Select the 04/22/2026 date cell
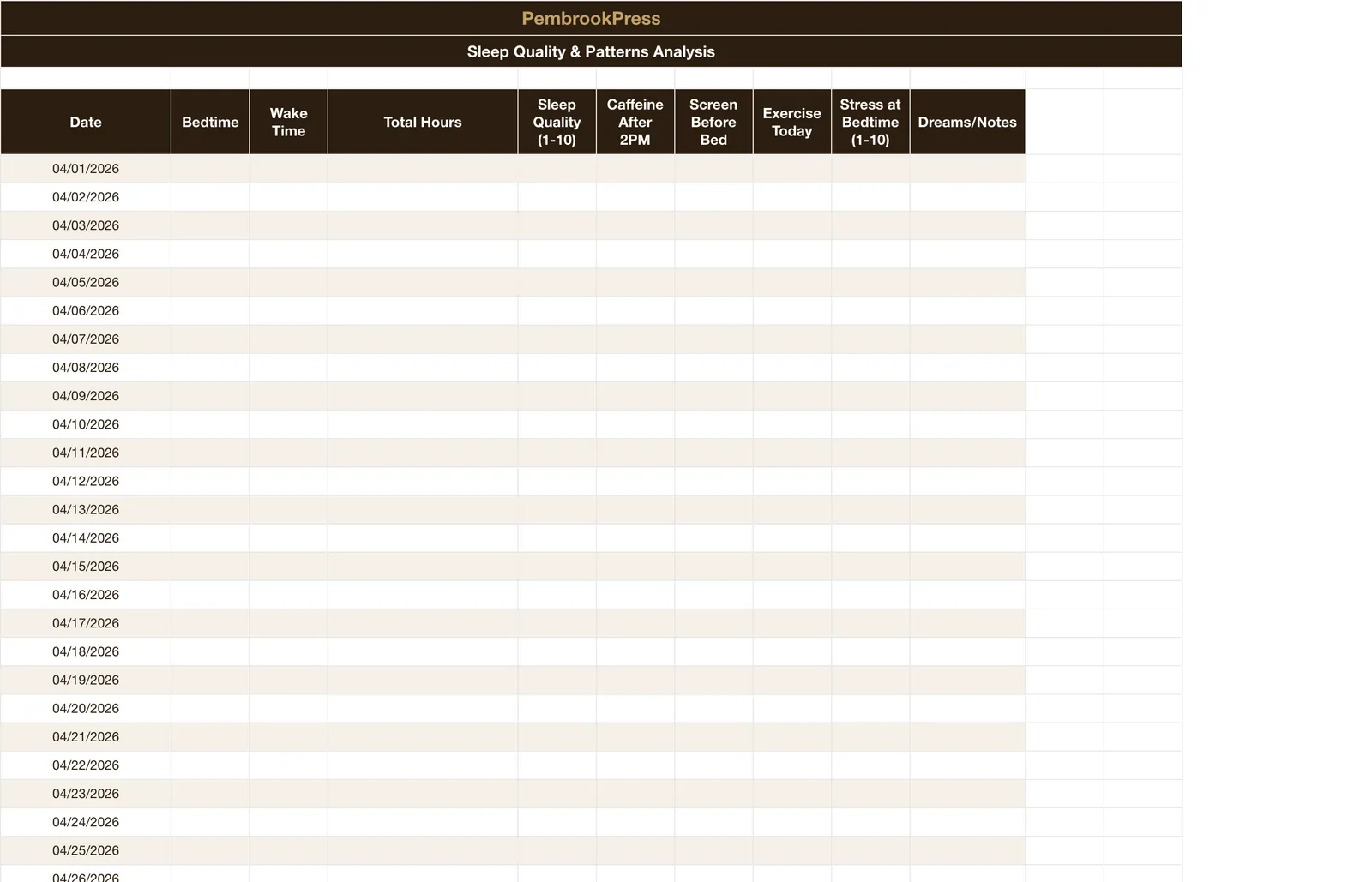 tap(86, 765)
